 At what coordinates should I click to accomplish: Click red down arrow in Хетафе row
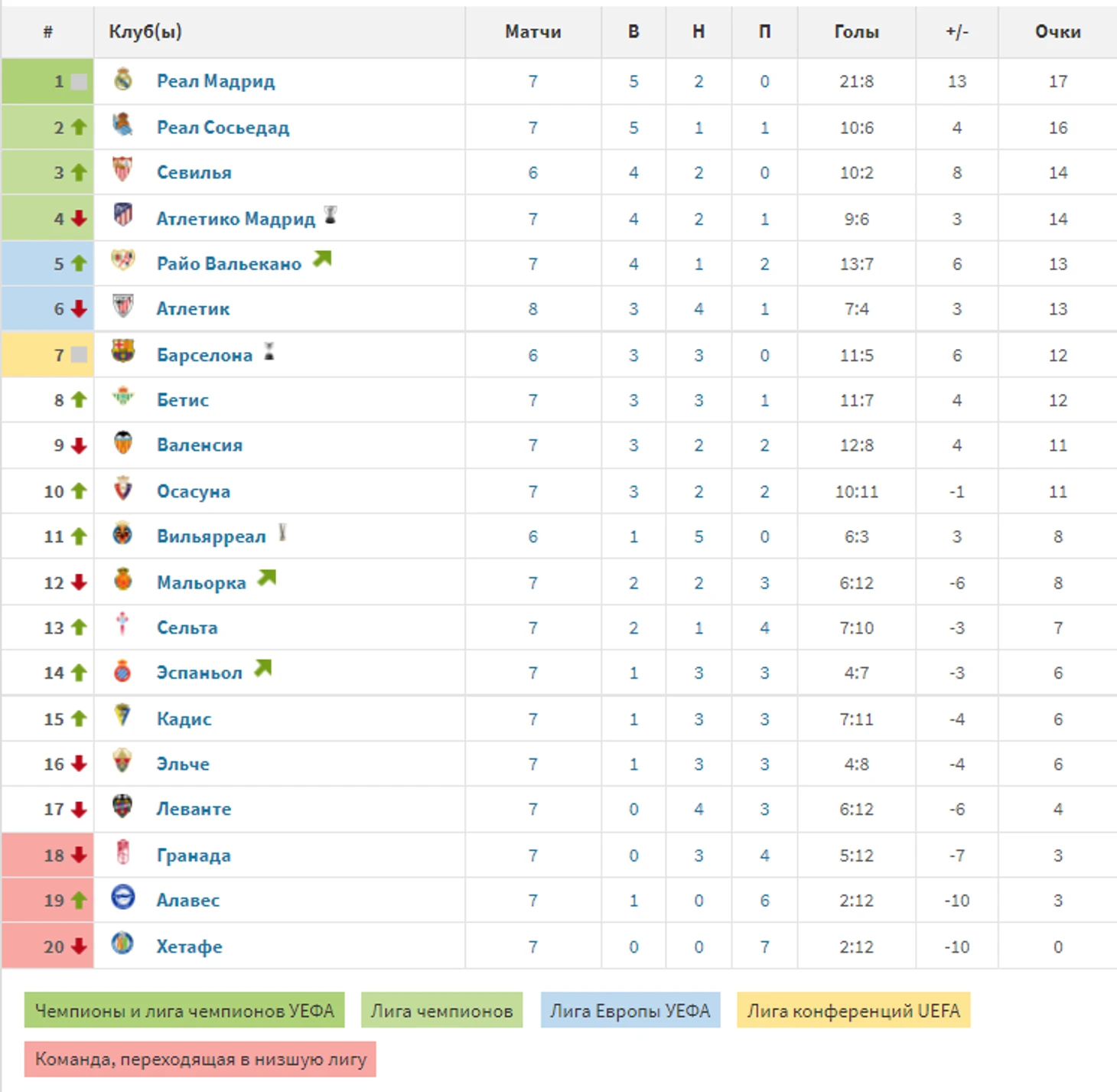pos(79,947)
